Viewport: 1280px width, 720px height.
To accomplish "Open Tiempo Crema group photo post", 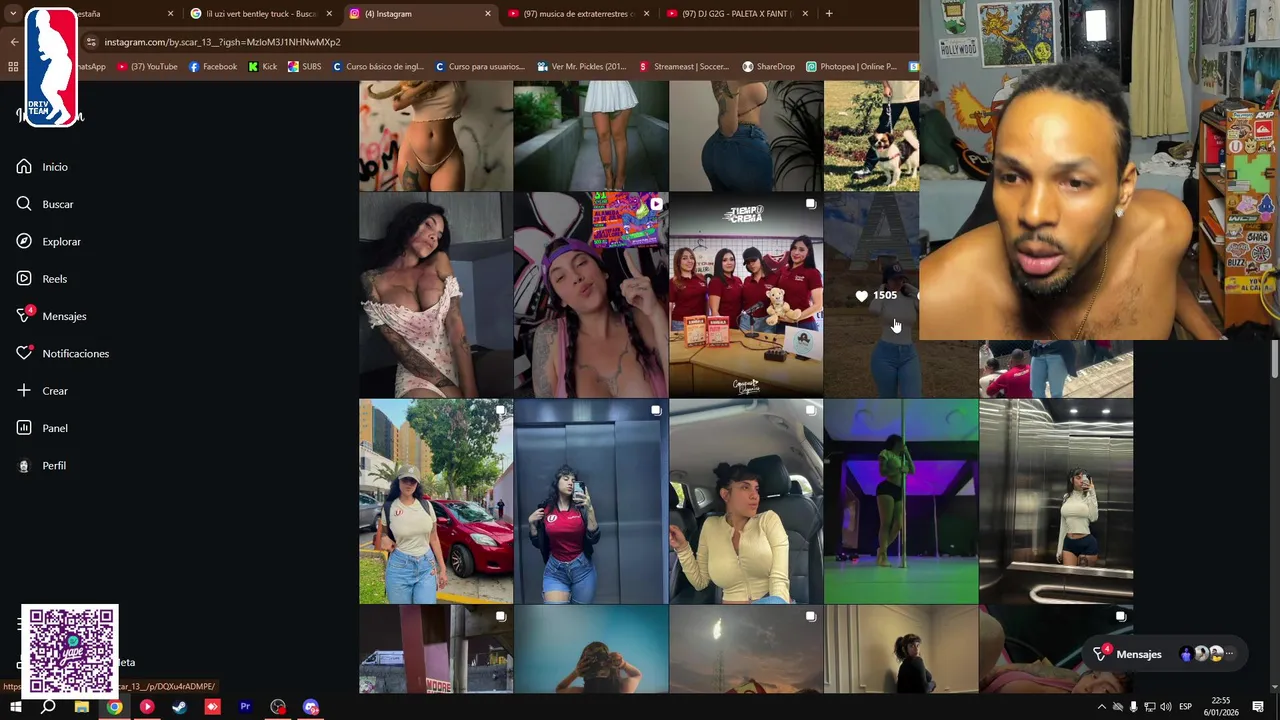I will point(746,295).
